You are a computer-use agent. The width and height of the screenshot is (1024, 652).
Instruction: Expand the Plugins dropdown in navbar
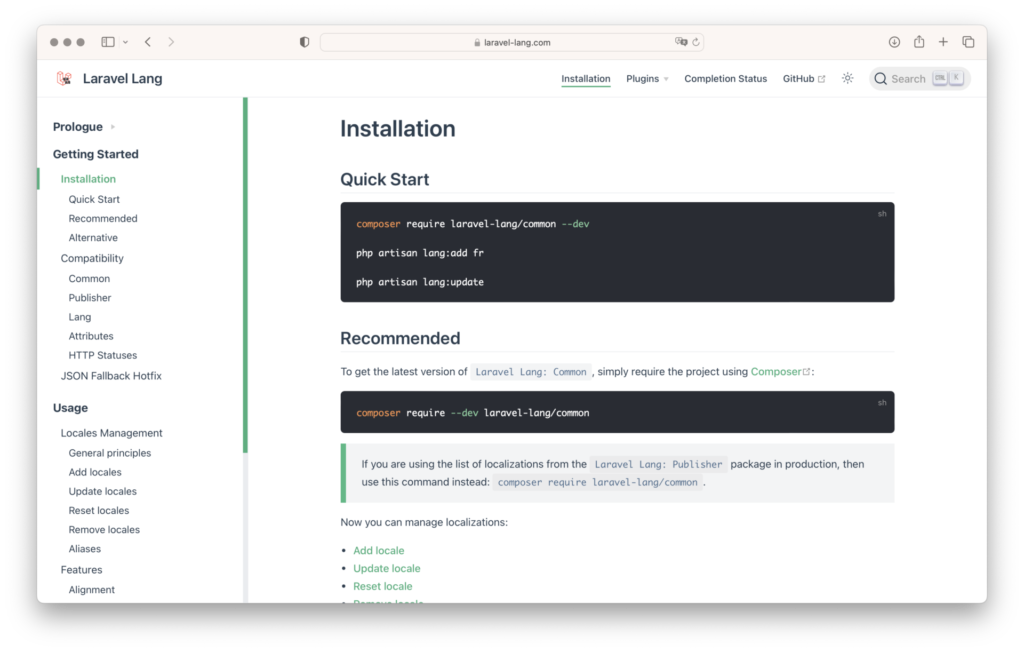(x=647, y=79)
